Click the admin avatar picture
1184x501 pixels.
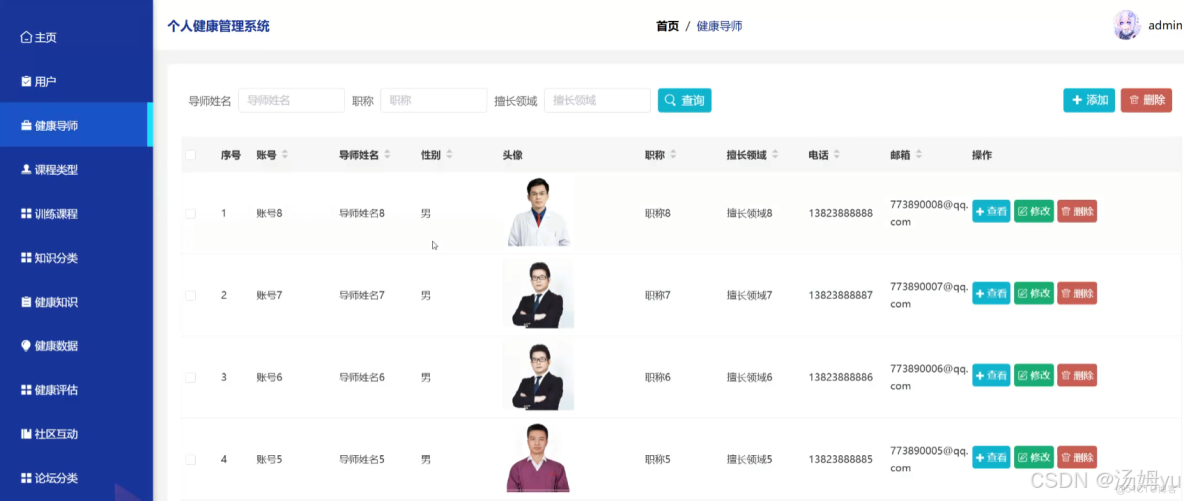1127,26
